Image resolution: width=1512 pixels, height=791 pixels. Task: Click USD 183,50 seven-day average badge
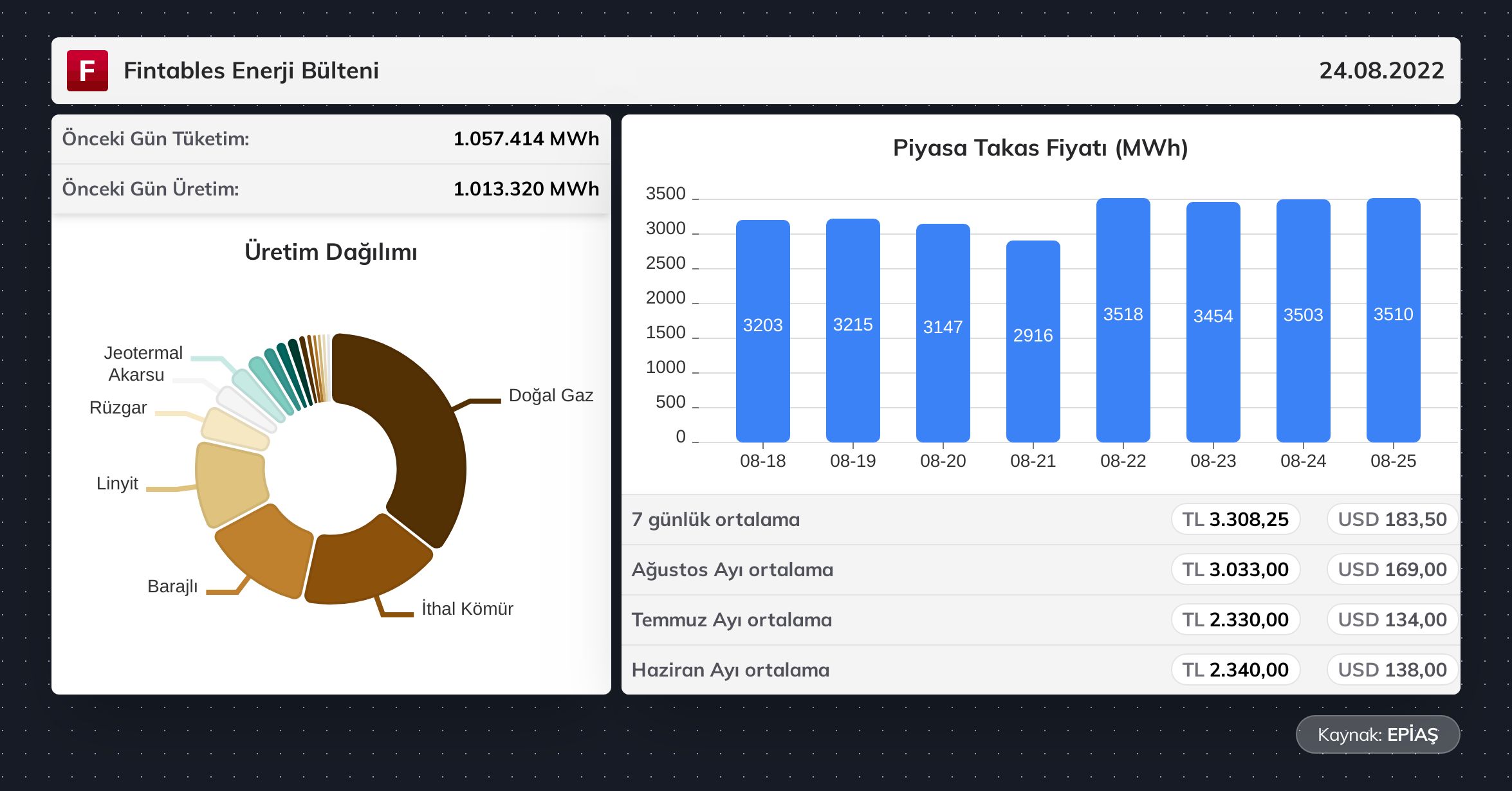[1392, 520]
